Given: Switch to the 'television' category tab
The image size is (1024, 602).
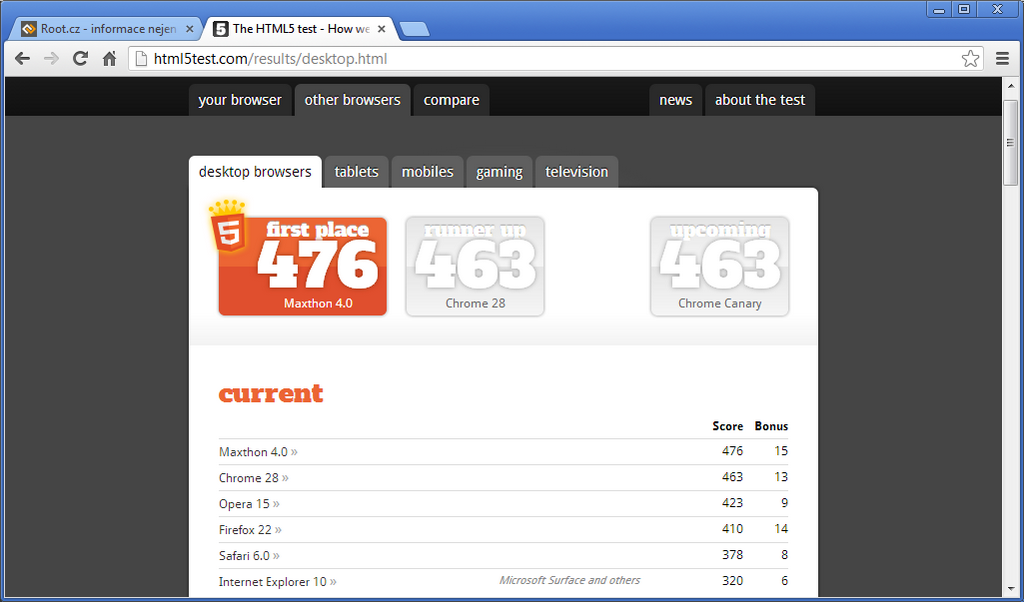Looking at the screenshot, I should tap(577, 172).
